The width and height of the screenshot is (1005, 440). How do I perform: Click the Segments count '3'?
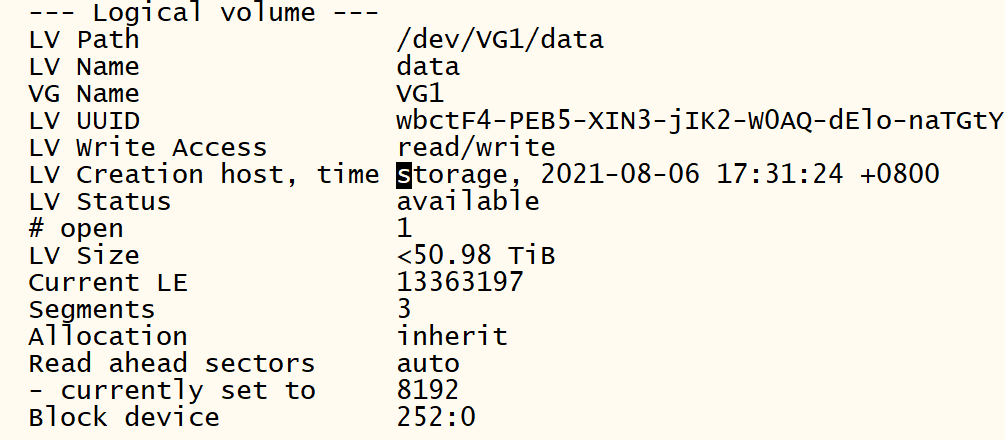point(404,310)
